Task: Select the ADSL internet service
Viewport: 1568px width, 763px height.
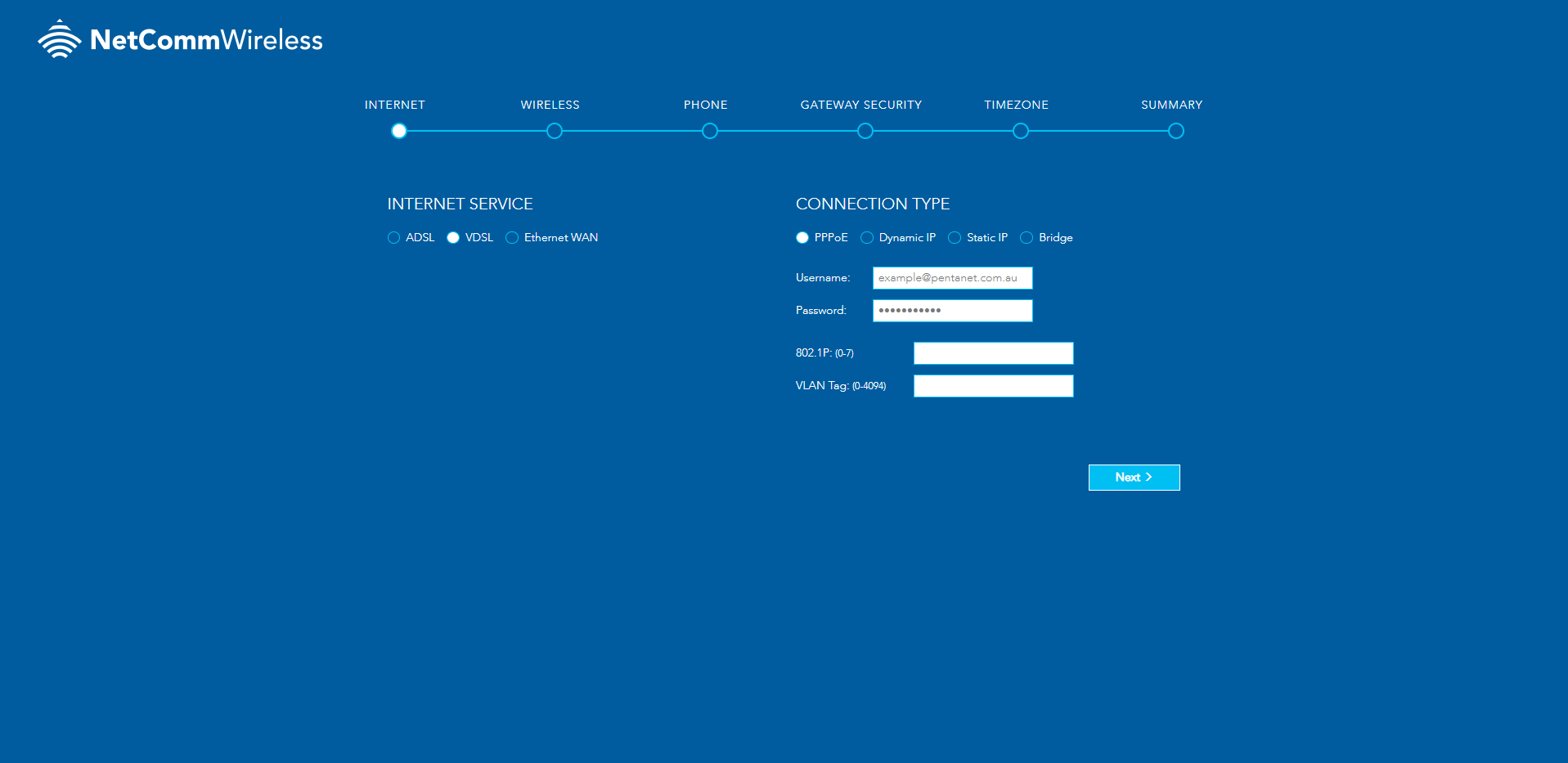Action: pos(393,237)
